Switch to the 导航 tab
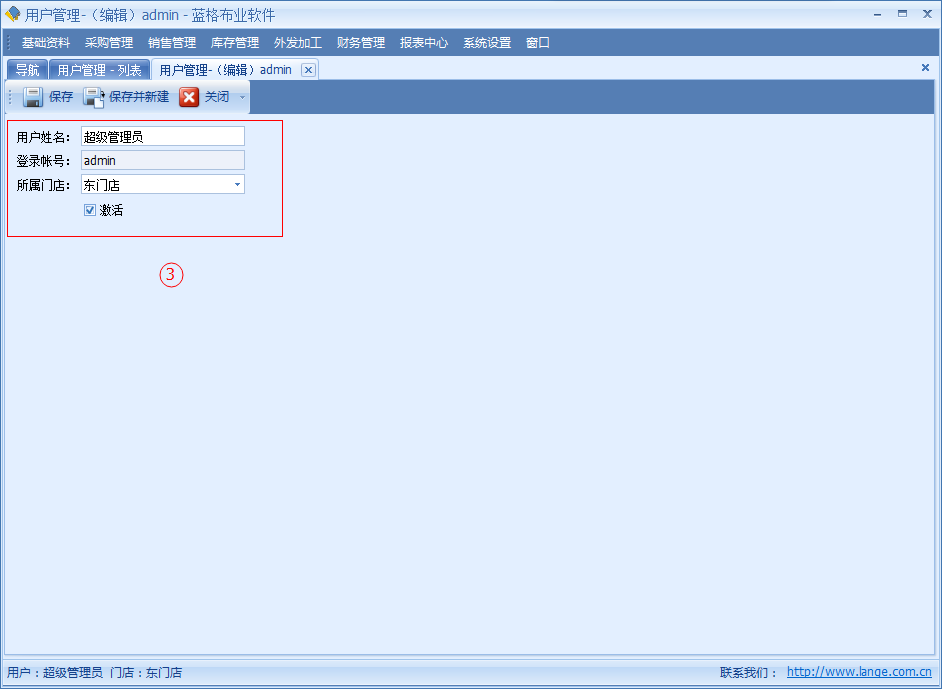 coord(27,70)
